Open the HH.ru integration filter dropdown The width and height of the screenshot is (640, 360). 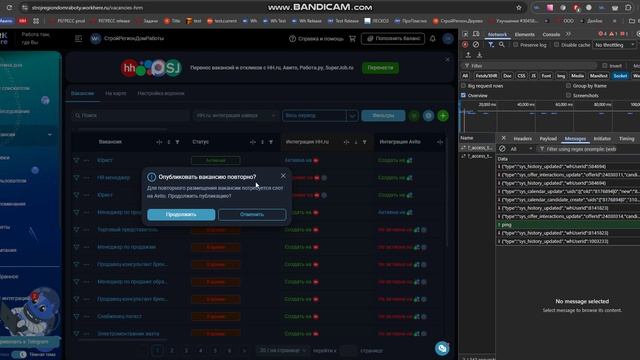(x=235, y=116)
